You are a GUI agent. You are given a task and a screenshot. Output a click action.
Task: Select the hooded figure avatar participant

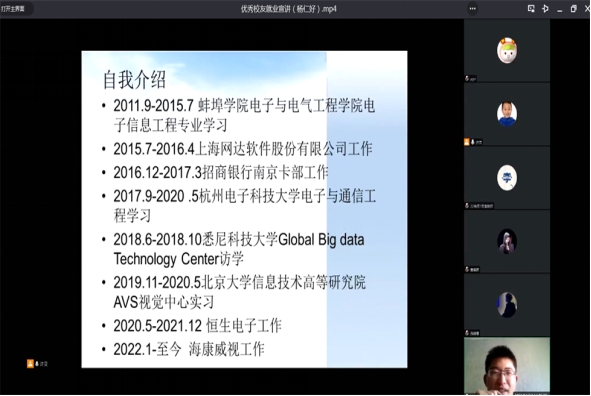pos(507,241)
